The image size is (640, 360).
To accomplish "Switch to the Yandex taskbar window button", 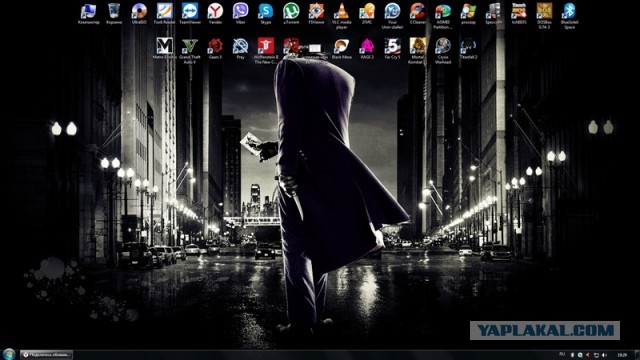I will tap(46, 355).
